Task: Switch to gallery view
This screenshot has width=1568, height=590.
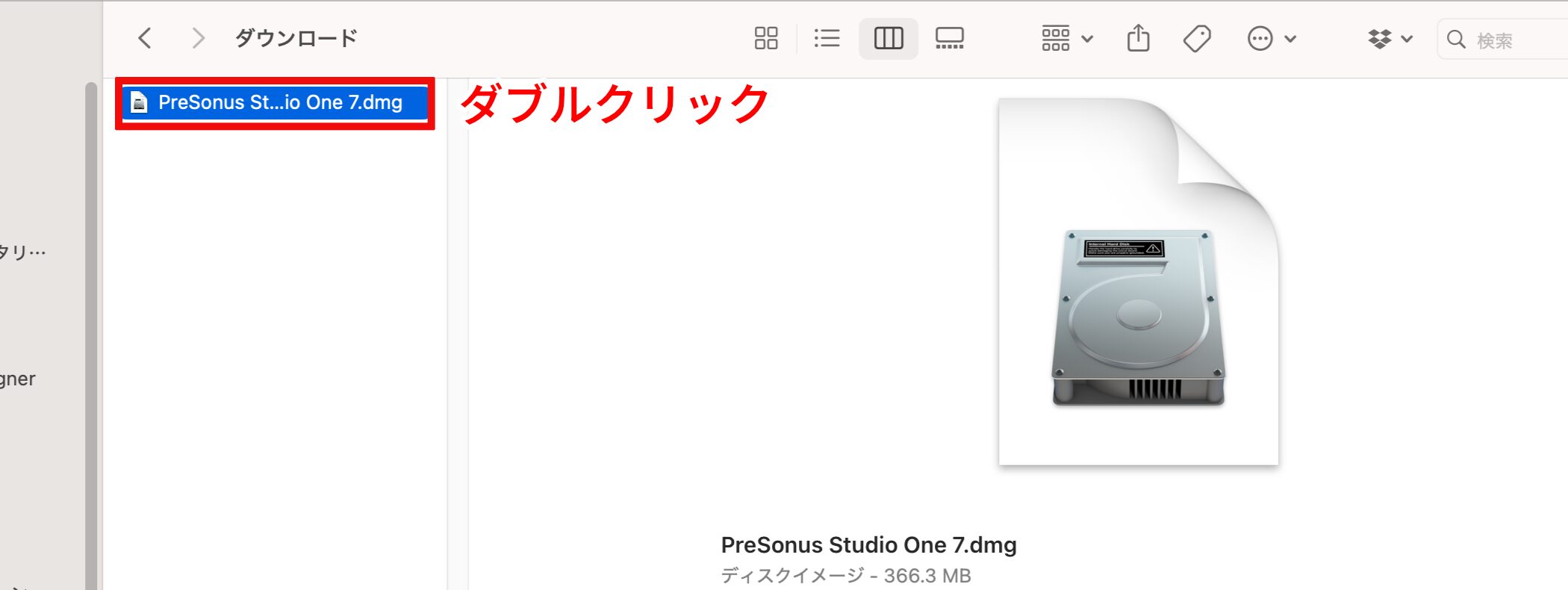Action: 949,38
